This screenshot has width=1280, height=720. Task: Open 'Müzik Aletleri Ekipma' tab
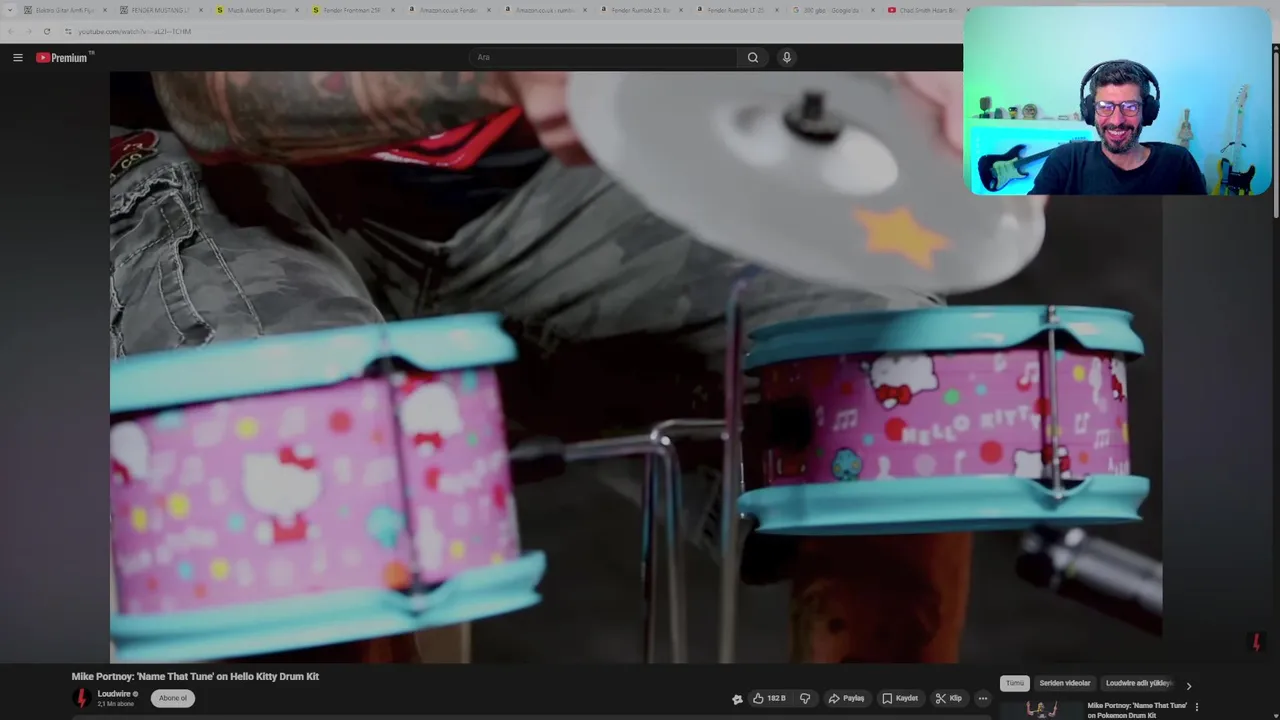(x=255, y=10)
